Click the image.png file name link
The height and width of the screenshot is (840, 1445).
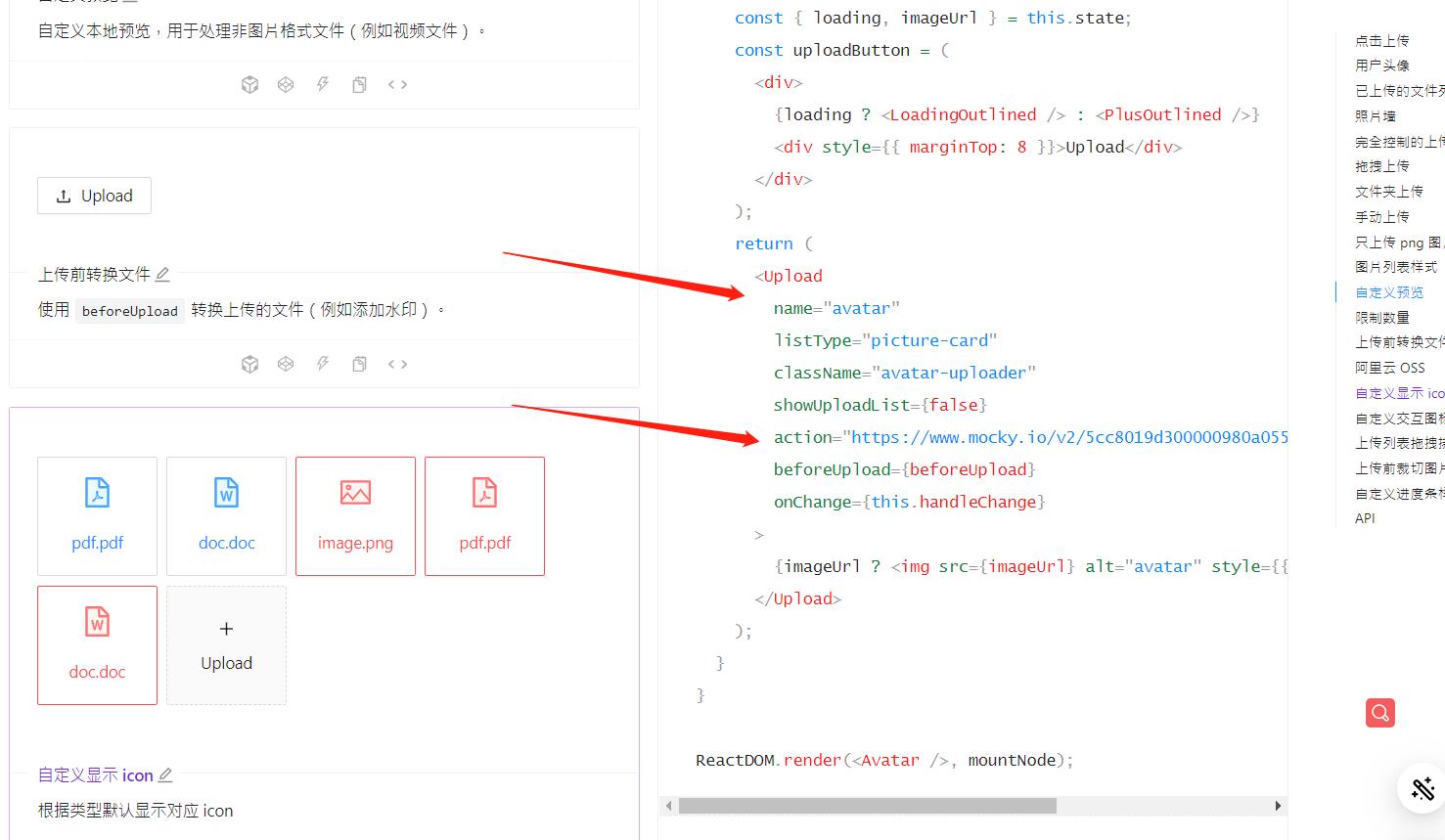pos(355,543)
